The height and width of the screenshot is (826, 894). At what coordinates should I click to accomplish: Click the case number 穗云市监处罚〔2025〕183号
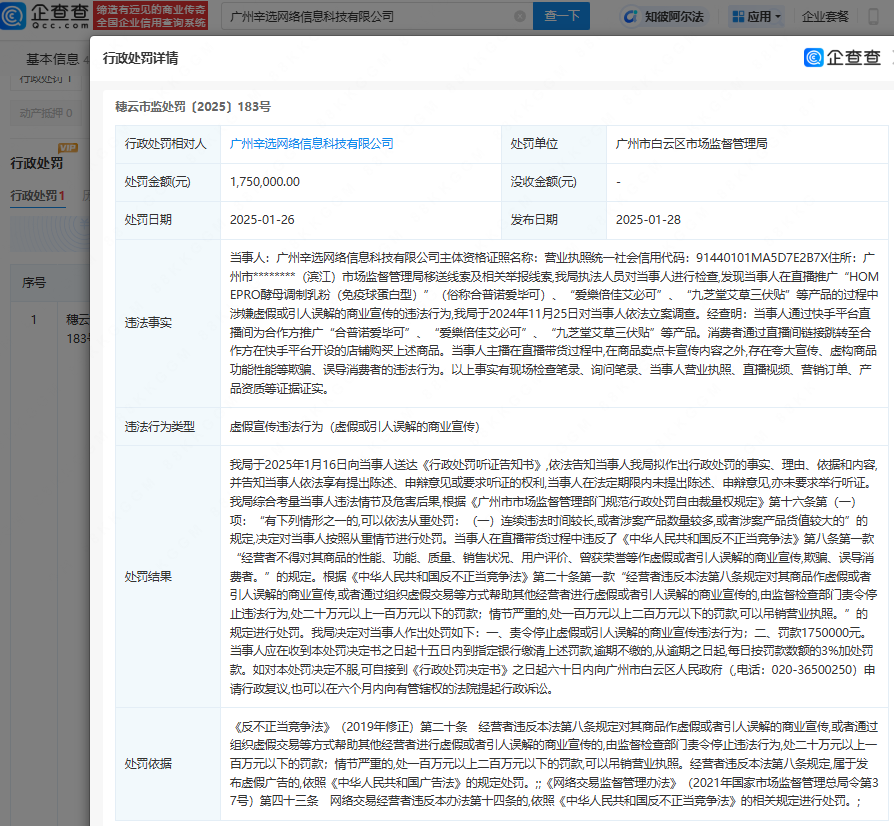click(x=193, y=107)
